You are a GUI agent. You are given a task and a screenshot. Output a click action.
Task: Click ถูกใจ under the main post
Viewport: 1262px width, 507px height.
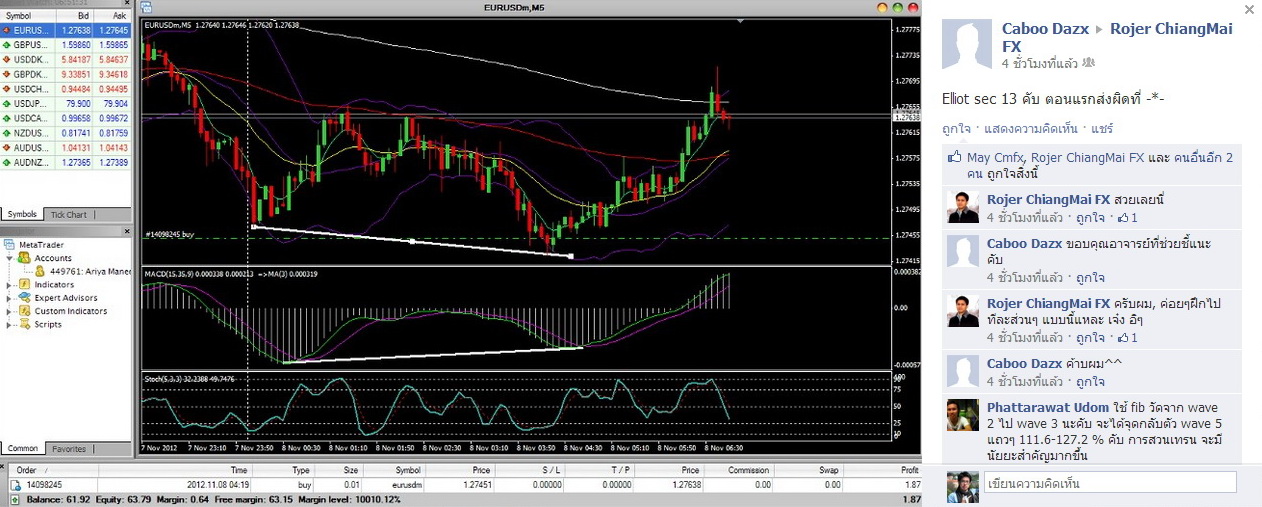[x=957, y=129]
